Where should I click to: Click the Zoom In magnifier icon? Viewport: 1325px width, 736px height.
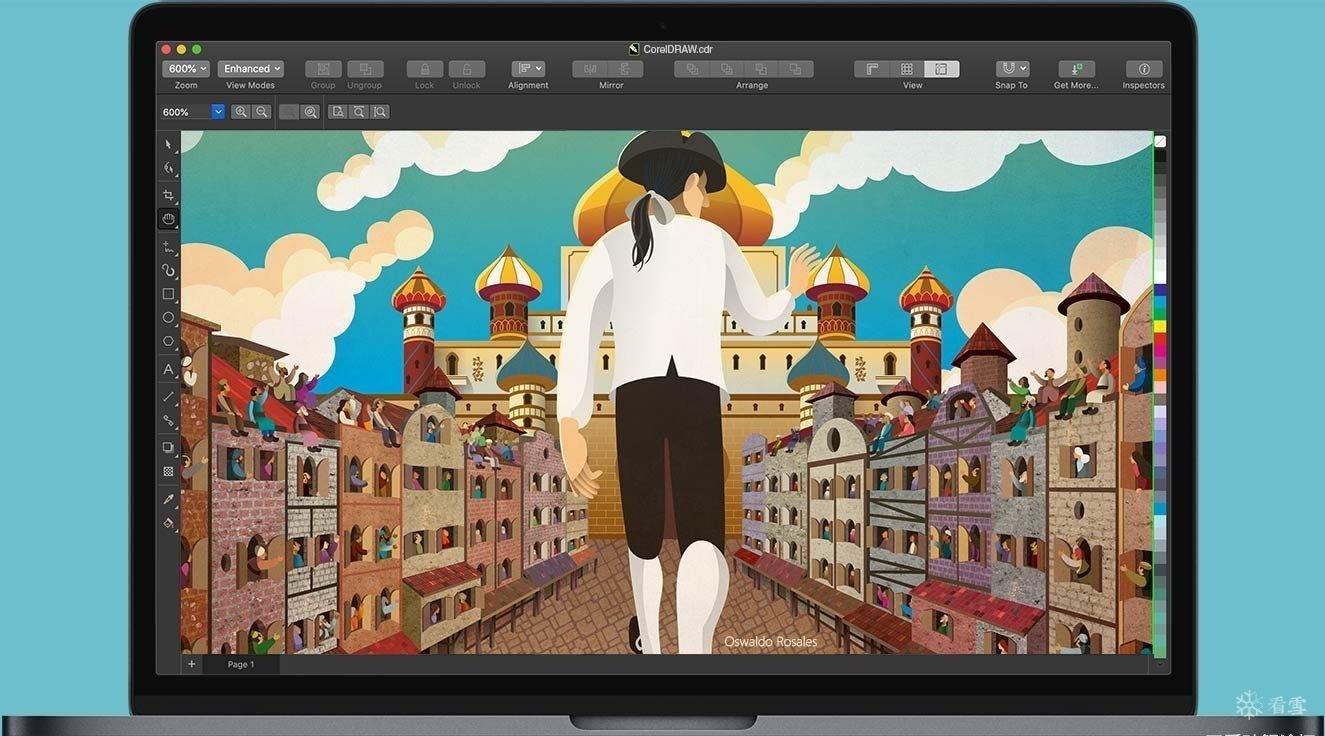point(240,112)
